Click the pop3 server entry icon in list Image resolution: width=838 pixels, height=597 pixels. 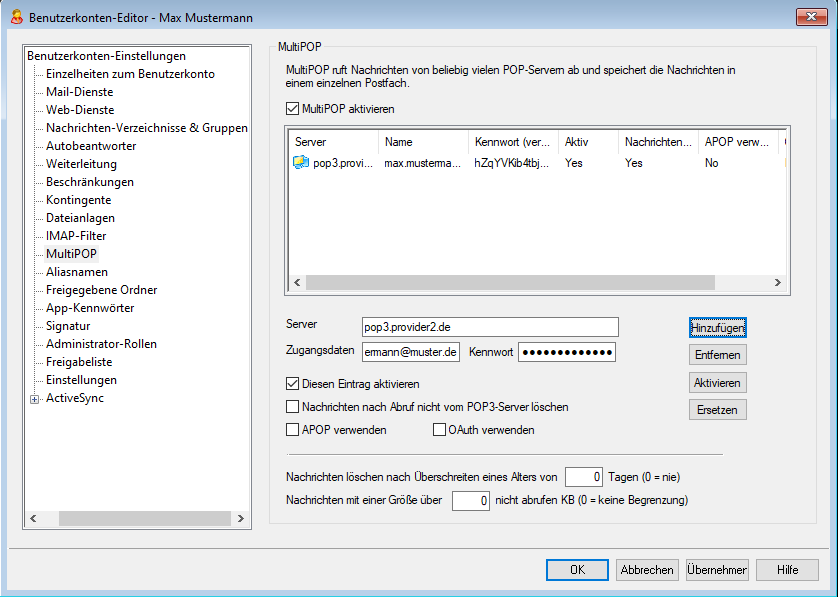tap(301, 163)
